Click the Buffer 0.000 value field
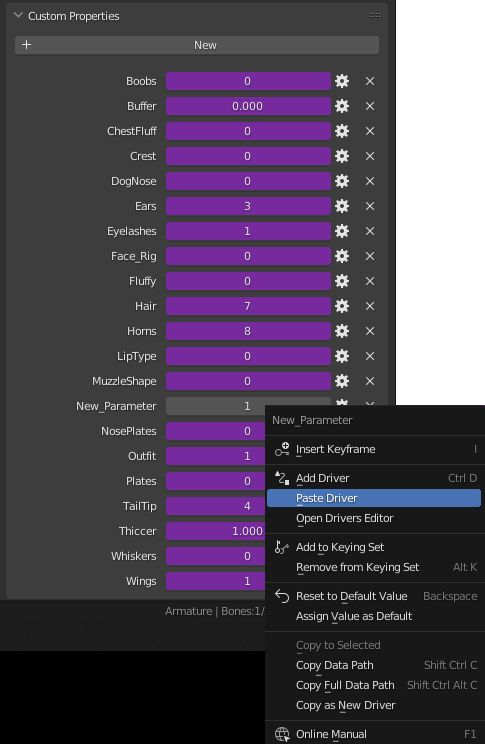Screen dimensions: 485x744 pos(248,106)
